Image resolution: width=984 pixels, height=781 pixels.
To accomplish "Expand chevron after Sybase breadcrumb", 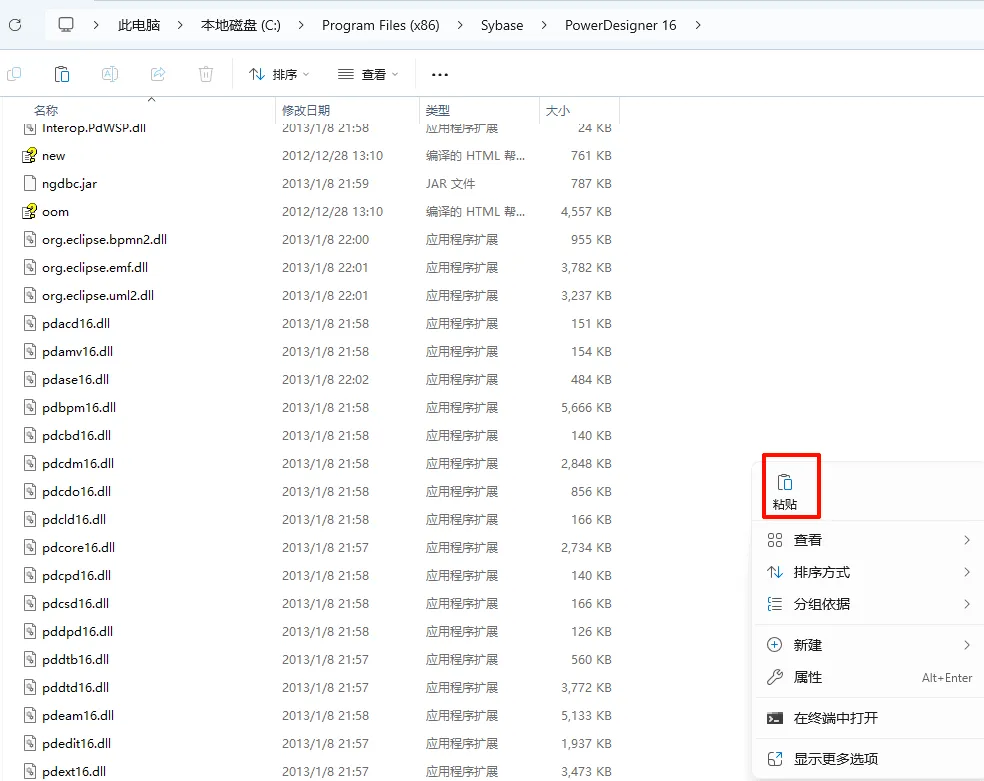I will tap(543, 25).
